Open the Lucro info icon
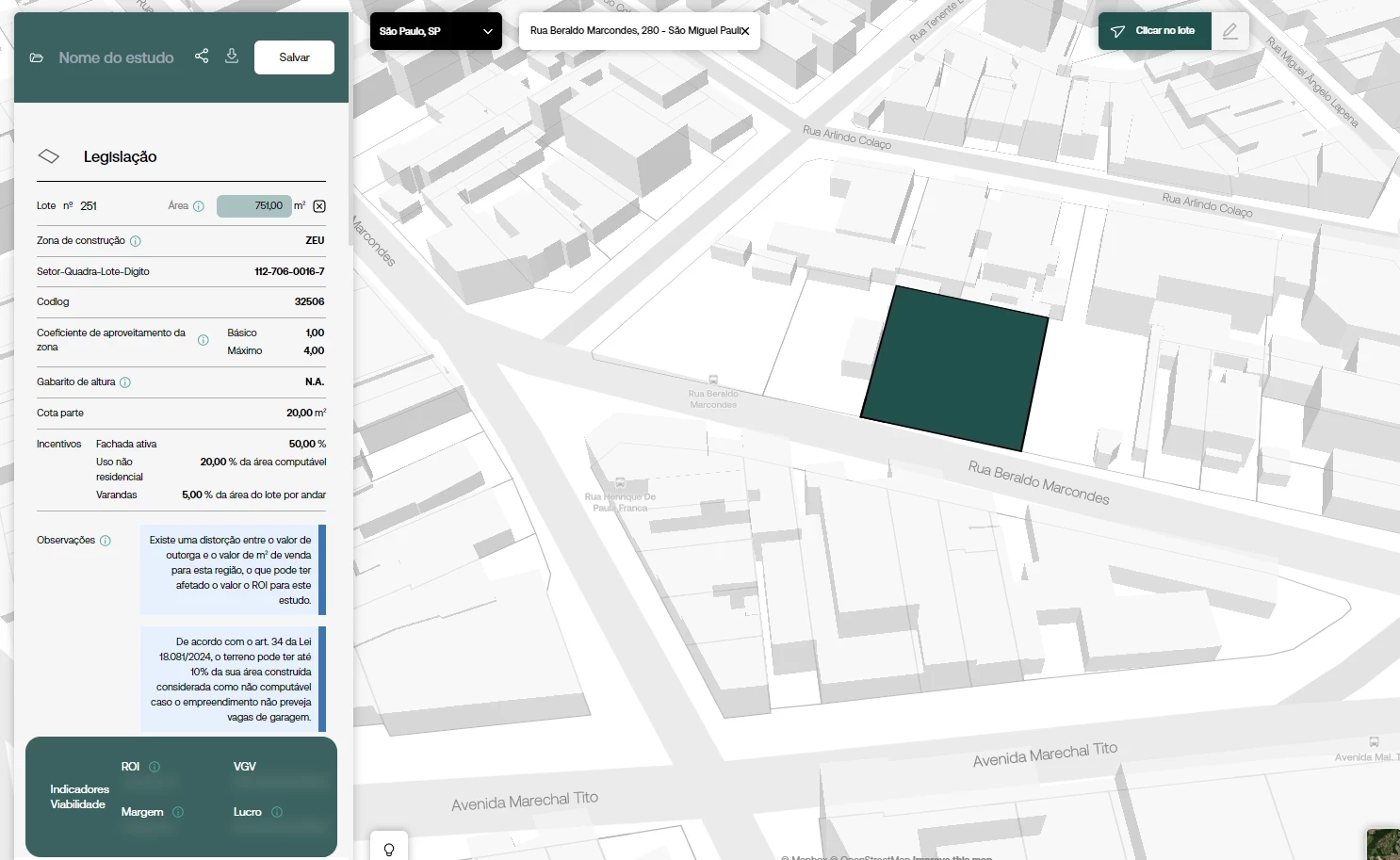1400x860 pixels. [x=277, y=812]
